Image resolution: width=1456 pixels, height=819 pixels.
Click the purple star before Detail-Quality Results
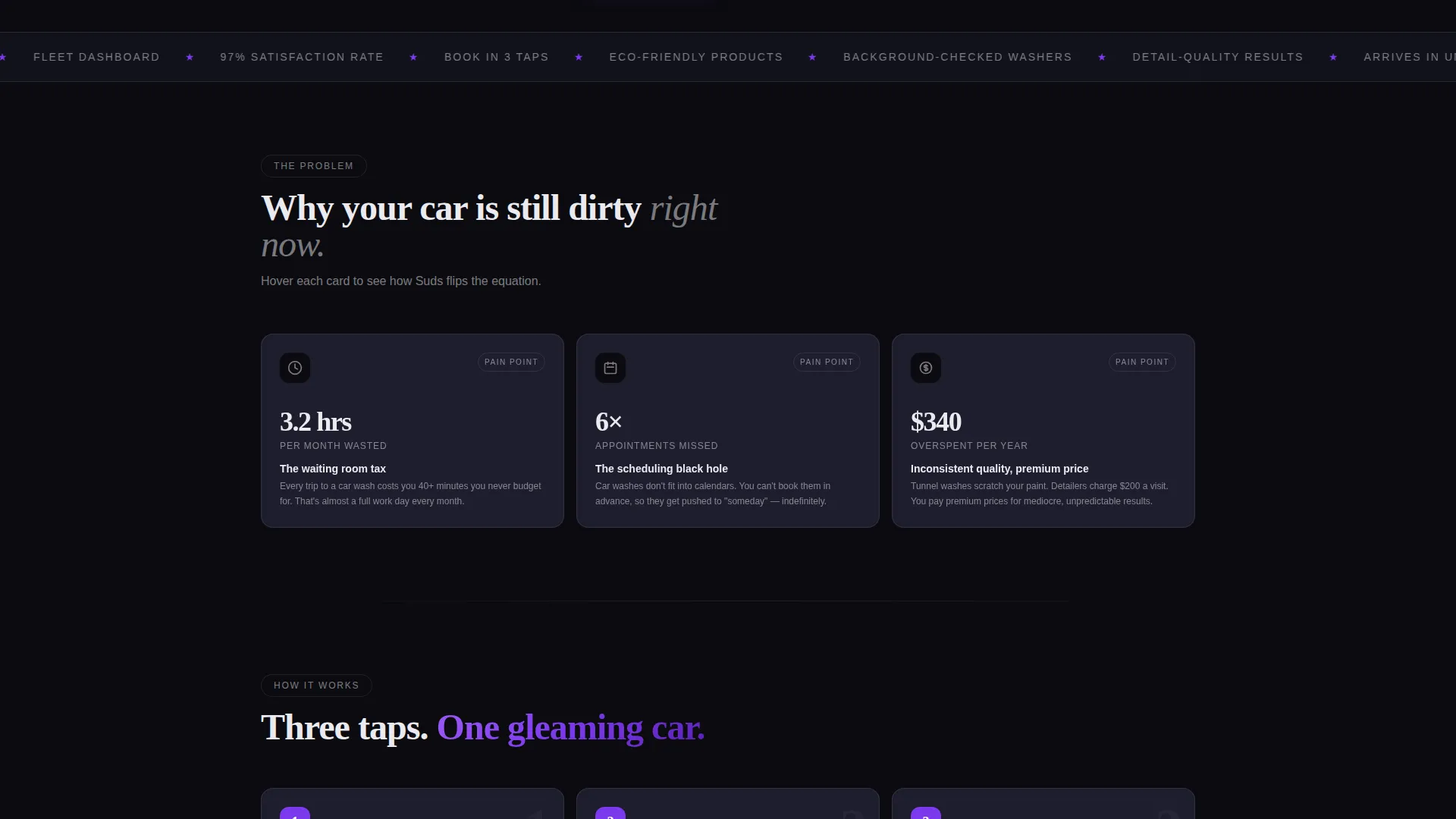[x=1102, y=58]
